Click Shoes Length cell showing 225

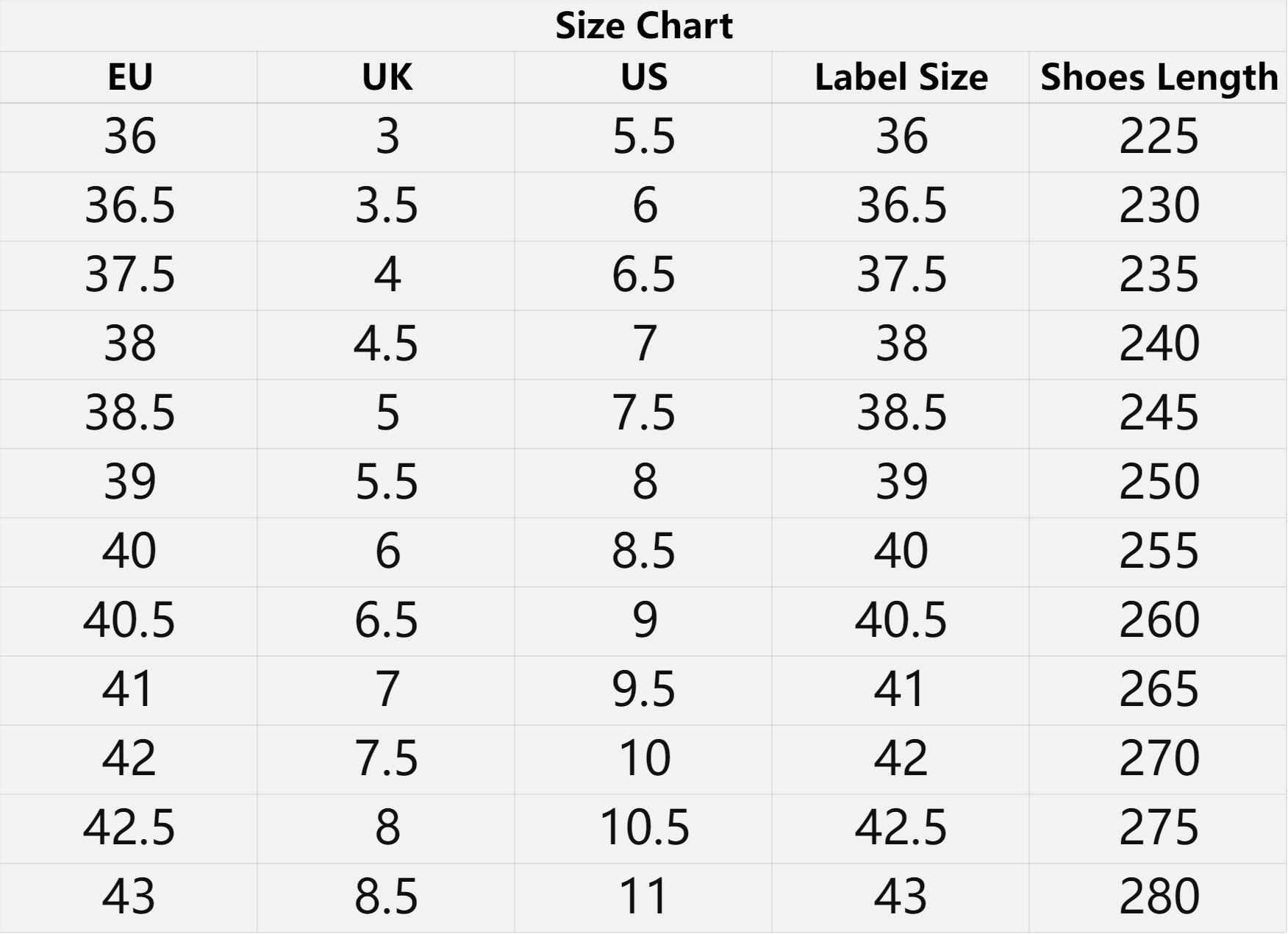1159,138
